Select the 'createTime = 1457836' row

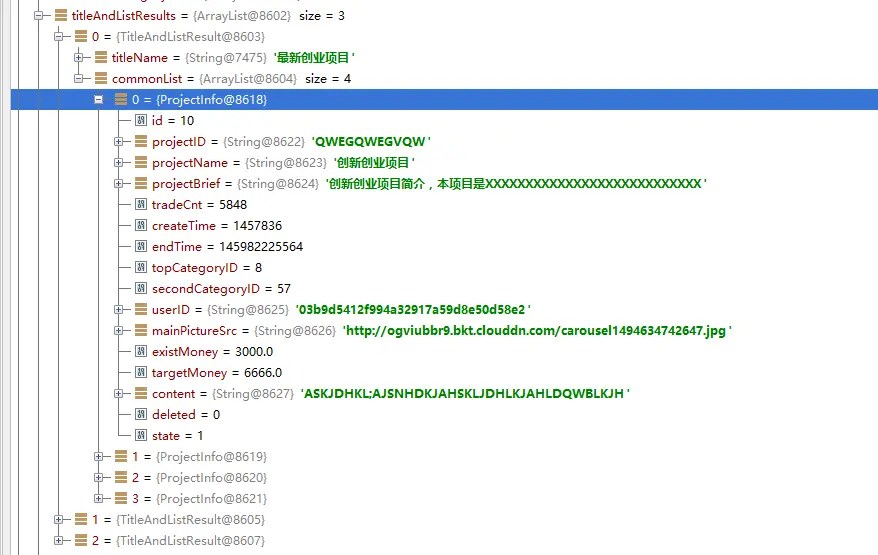point(217,226)
